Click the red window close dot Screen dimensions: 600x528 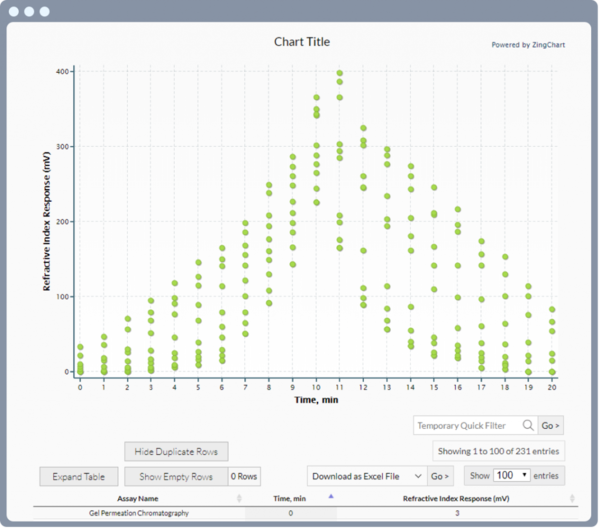pyautogui.click(x=13, y=12)
